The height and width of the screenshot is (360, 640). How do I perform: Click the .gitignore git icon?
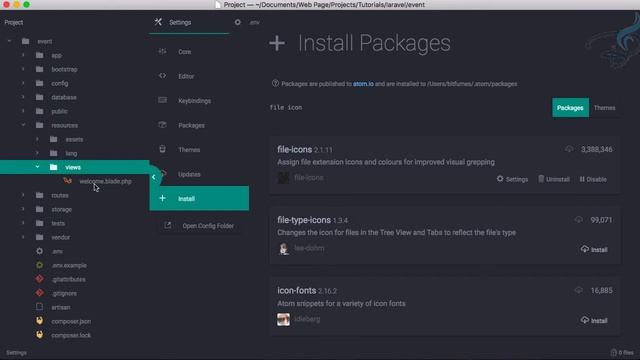click(x=40, y=293)
